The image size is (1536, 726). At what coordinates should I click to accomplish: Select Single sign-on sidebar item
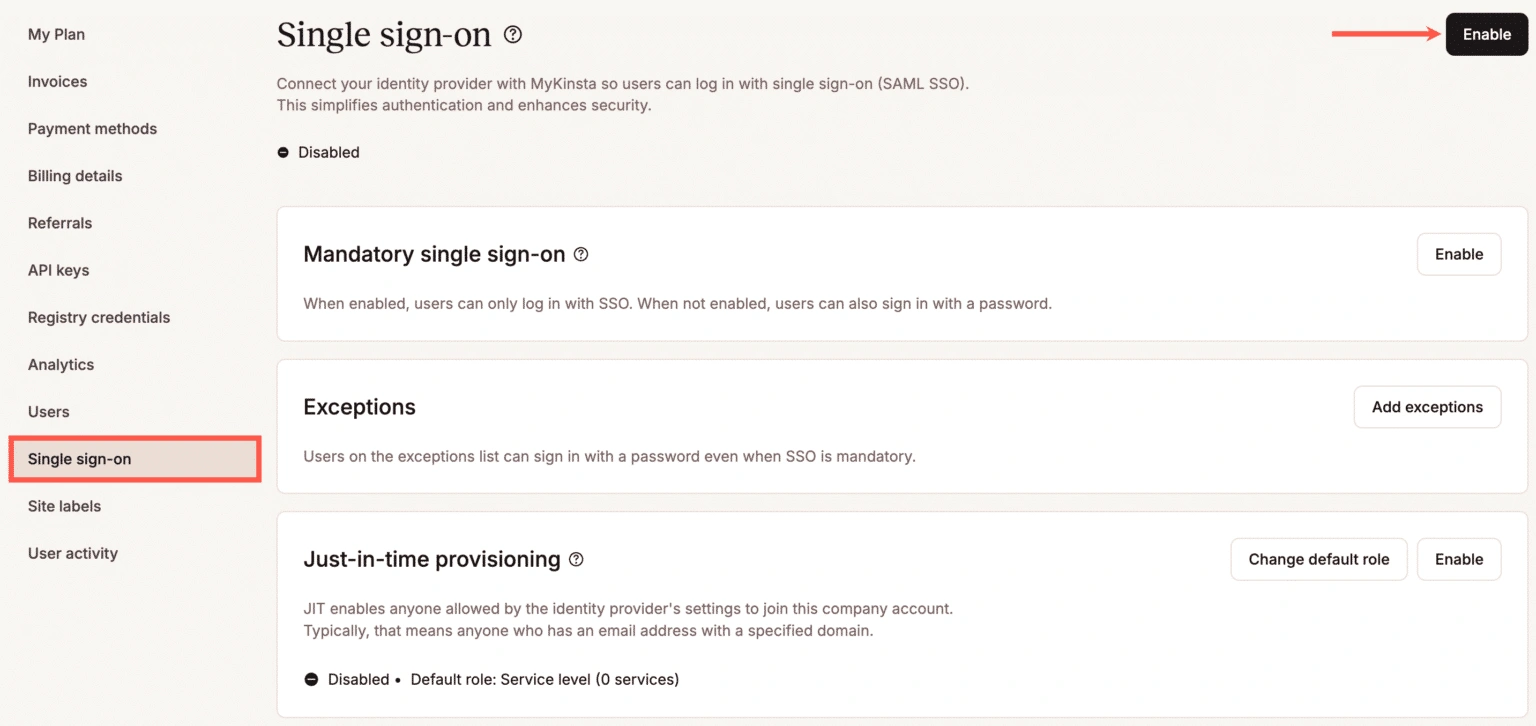pos(80,459)
